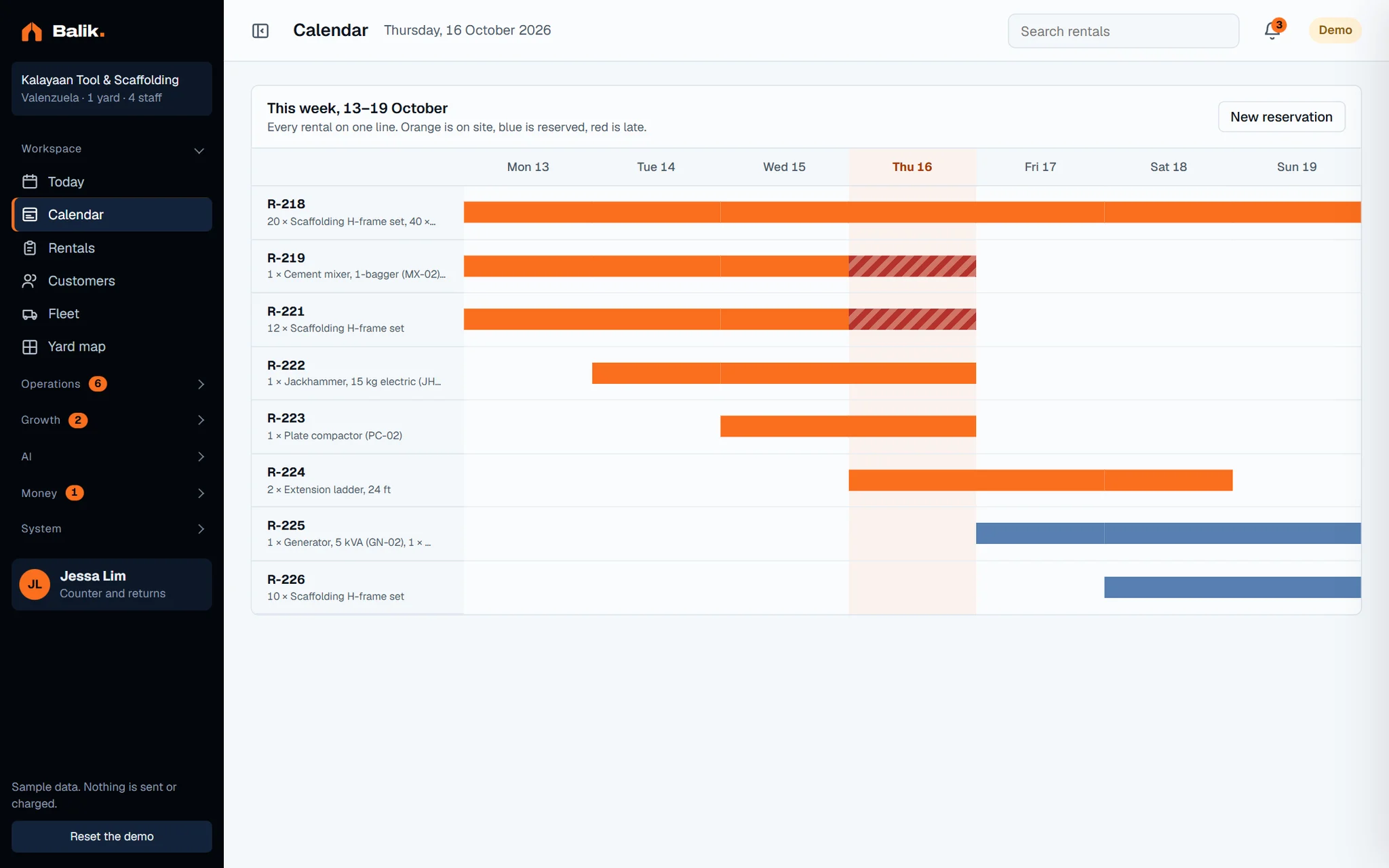Image resolution: width=1389 pixels, height=868 pixels.
Task: Open the Today page
Action: pyautogui.click(x=112, y=181)
